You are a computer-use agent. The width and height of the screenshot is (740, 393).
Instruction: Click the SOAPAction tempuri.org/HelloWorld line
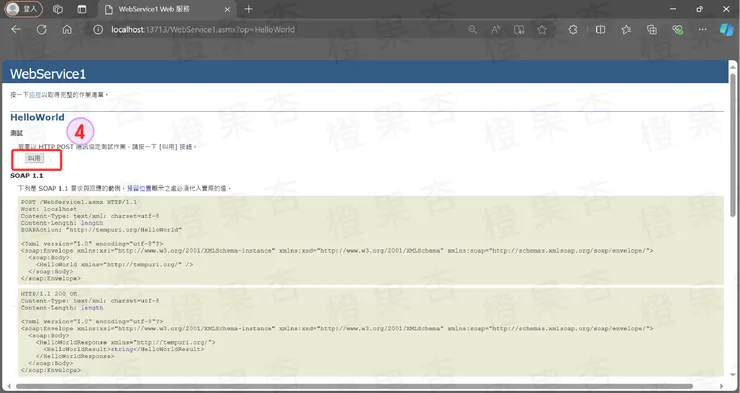[x=101, y=230]
